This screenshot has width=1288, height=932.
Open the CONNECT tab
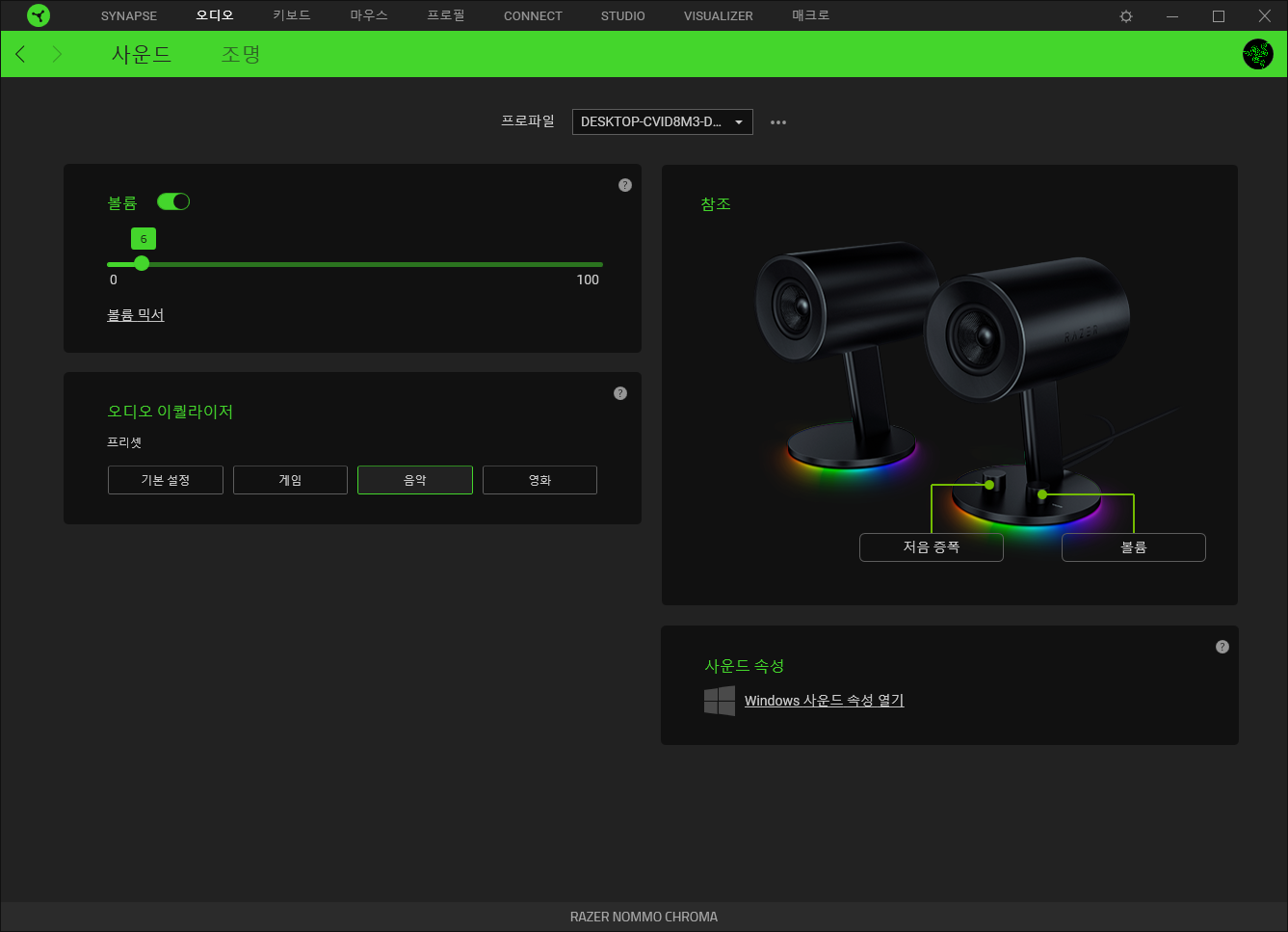(533, 16)
